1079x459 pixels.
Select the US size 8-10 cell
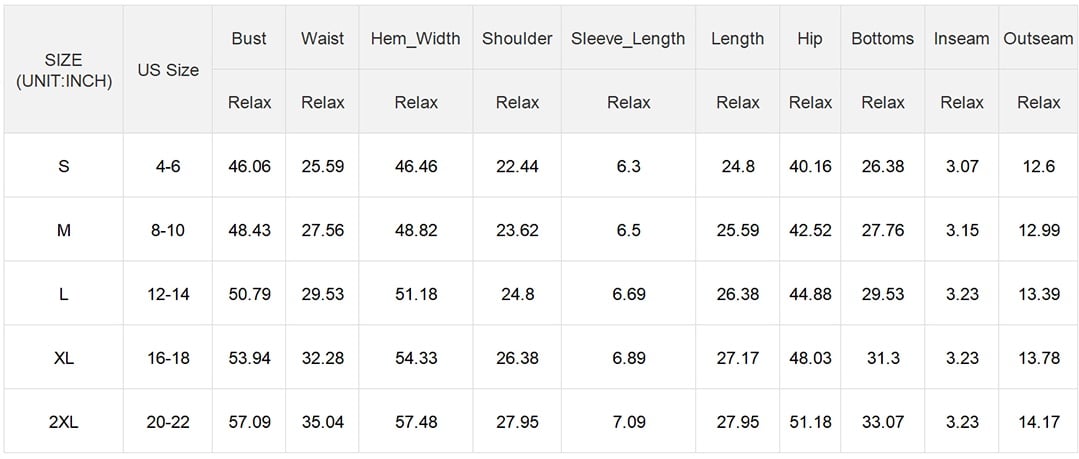pos(168,230)
